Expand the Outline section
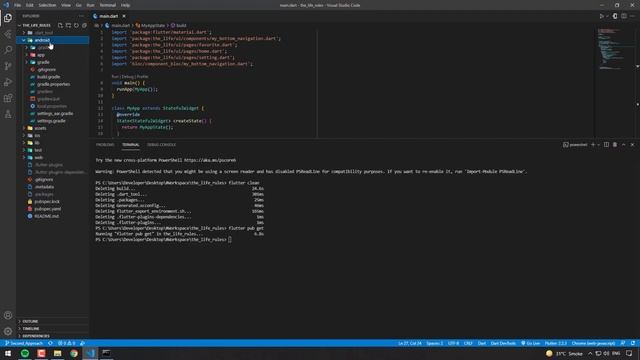 tap(52, 321)
